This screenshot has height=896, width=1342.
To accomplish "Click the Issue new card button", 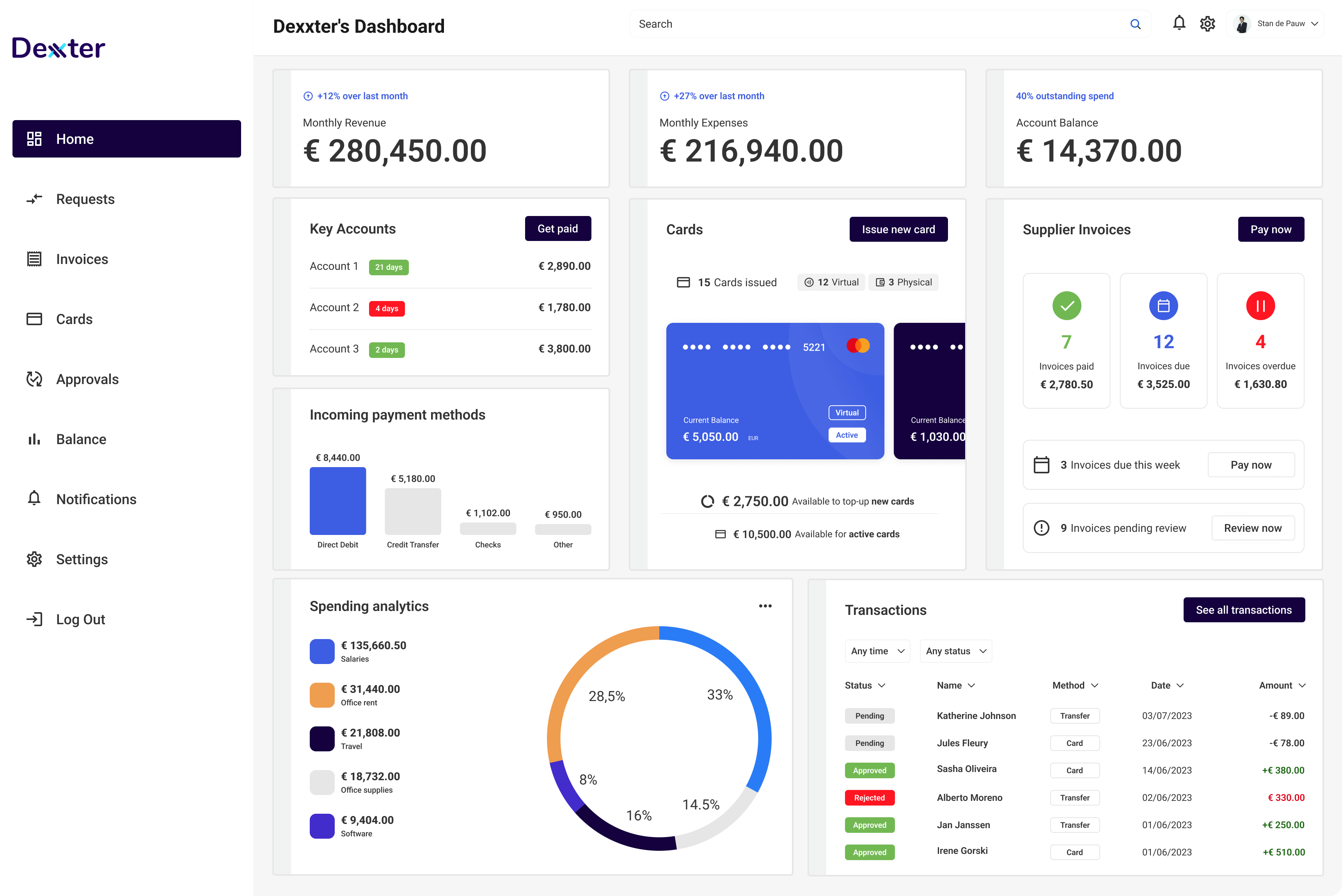I will pos(898,229).
